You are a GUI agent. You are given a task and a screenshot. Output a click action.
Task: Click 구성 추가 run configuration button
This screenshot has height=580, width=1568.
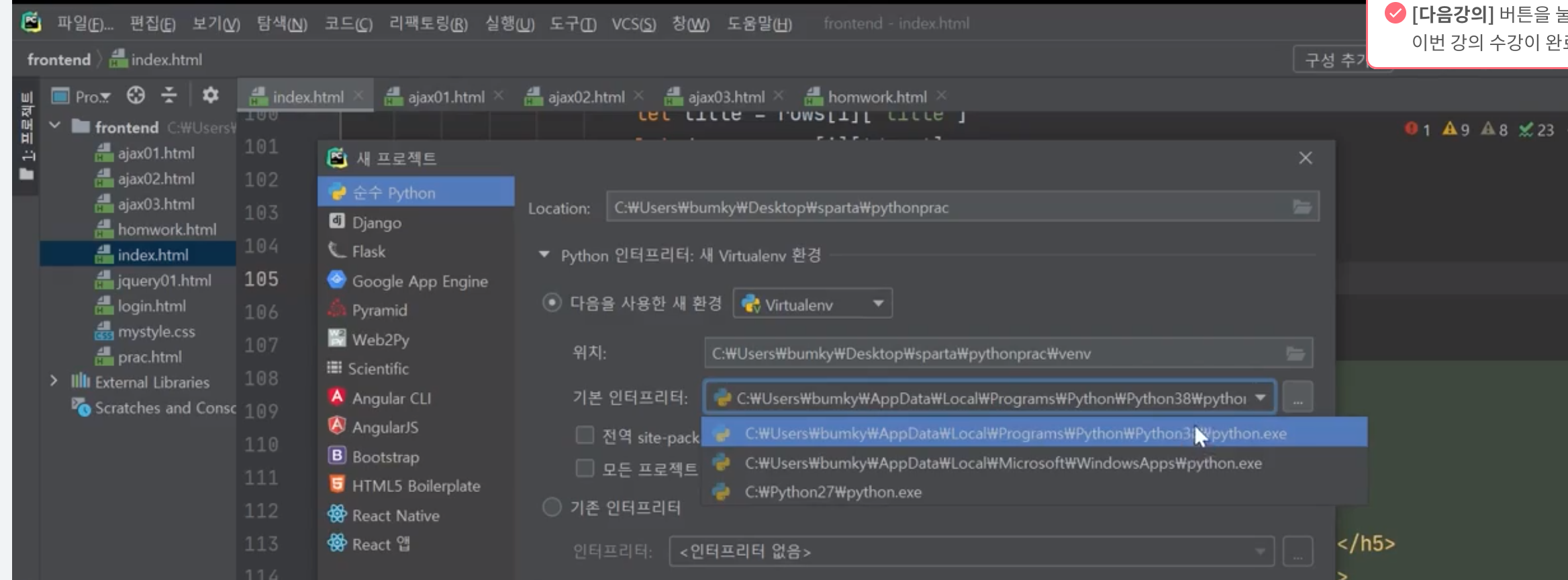pos(1332,60)
